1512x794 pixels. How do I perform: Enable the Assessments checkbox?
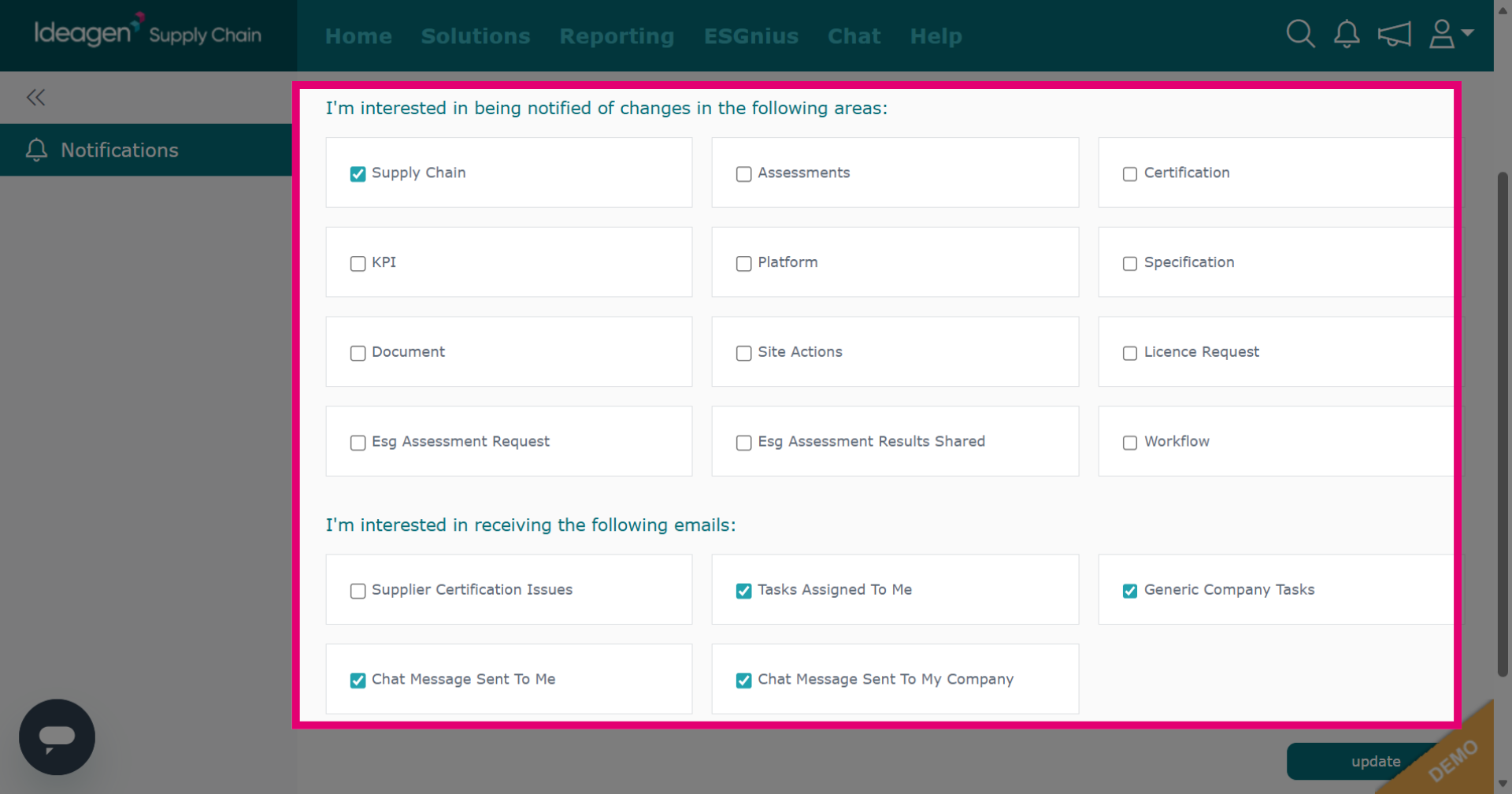coord(743,173)
